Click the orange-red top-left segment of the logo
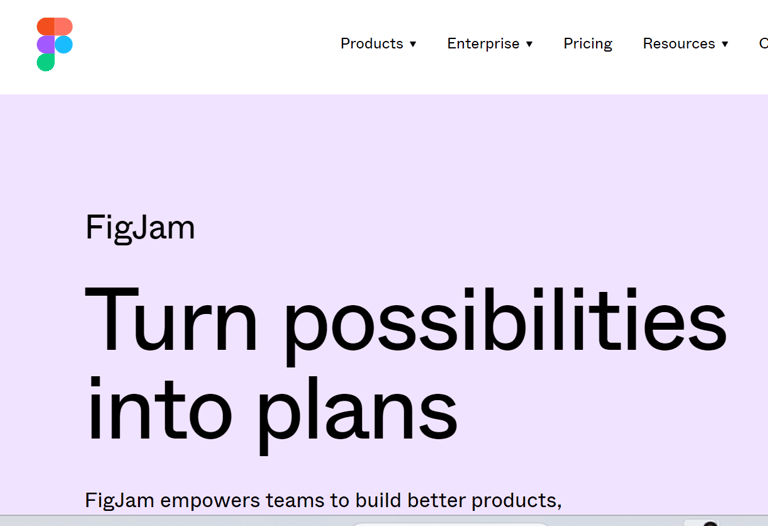768x526 pixels. (x=46, y=26)
